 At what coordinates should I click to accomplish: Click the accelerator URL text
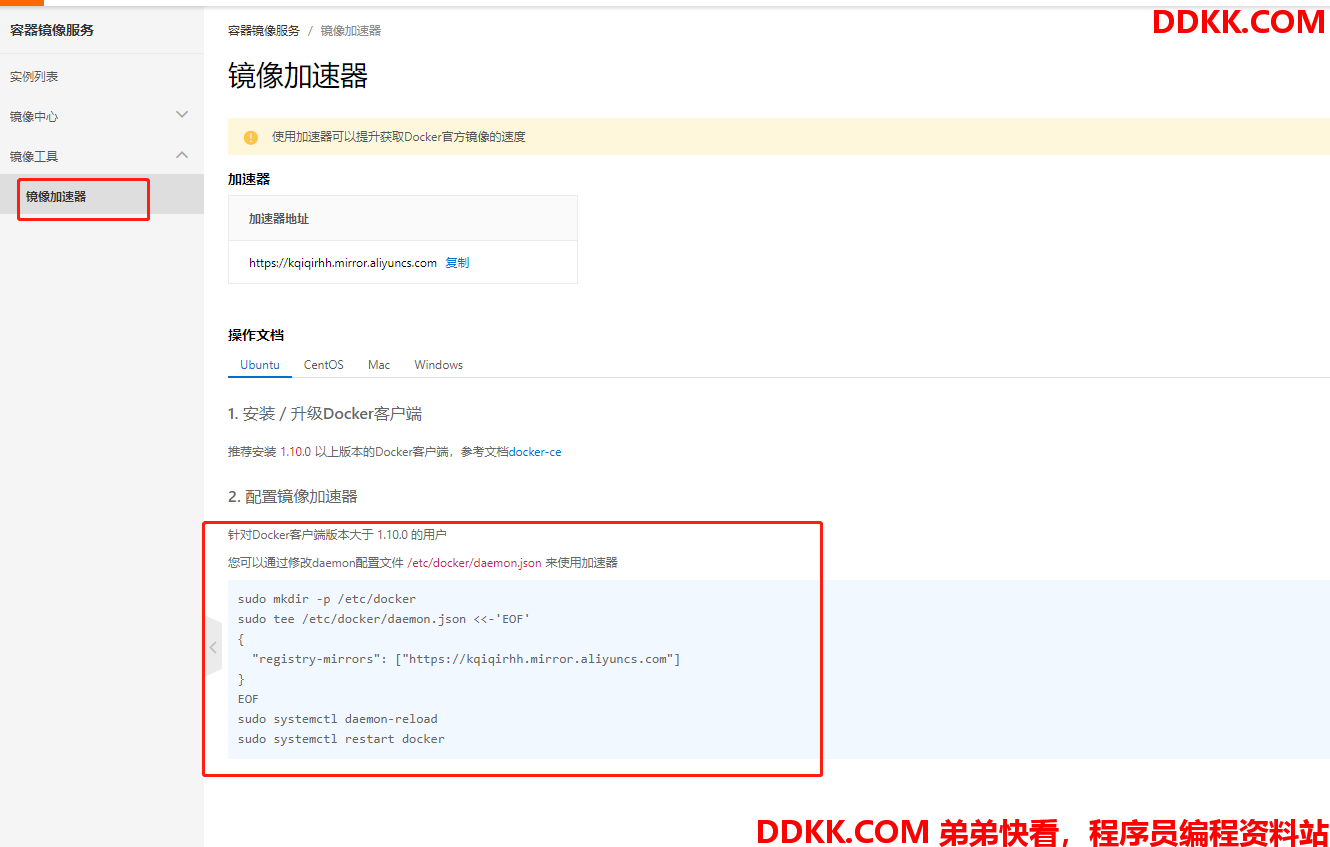(343, 263)
